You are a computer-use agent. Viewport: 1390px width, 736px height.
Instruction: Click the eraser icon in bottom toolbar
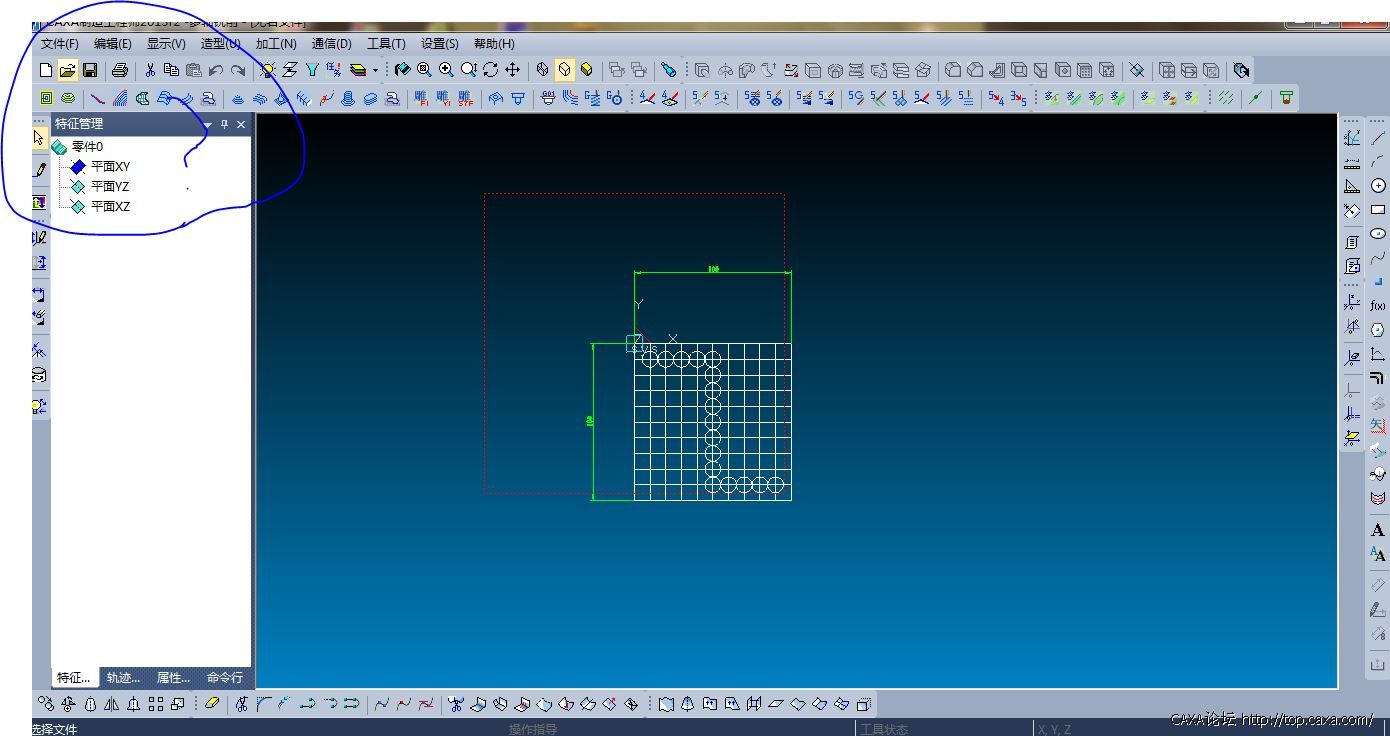tap(211, 704)
